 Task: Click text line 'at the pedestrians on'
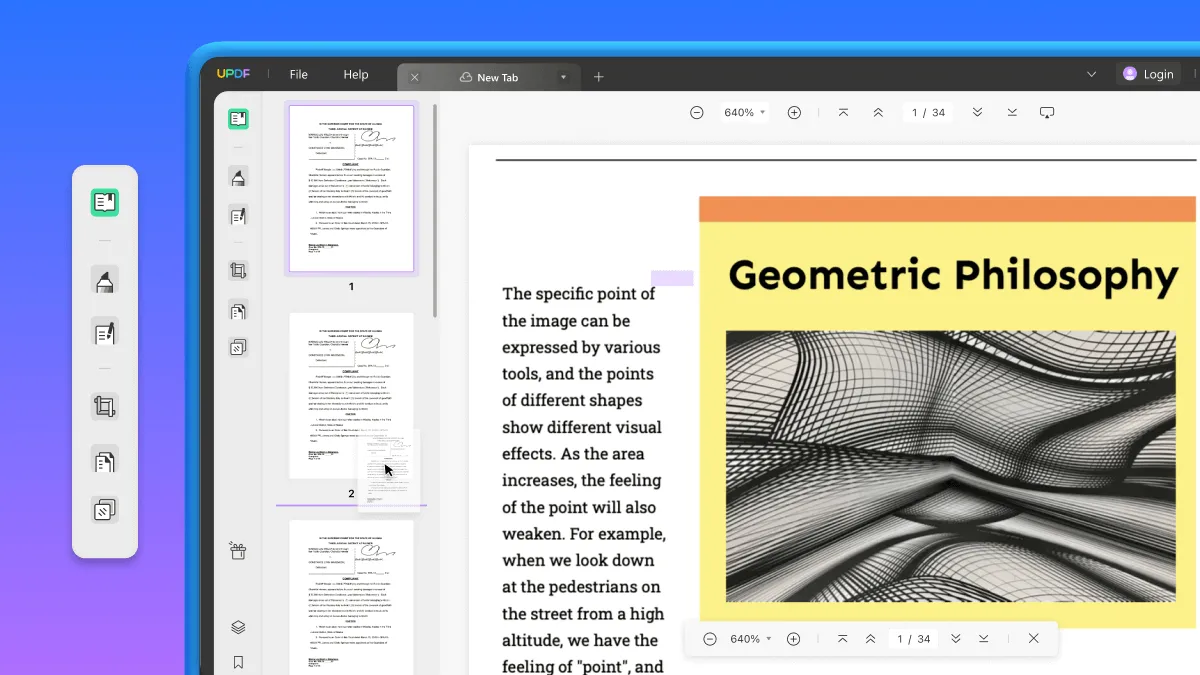click(581, 587)
